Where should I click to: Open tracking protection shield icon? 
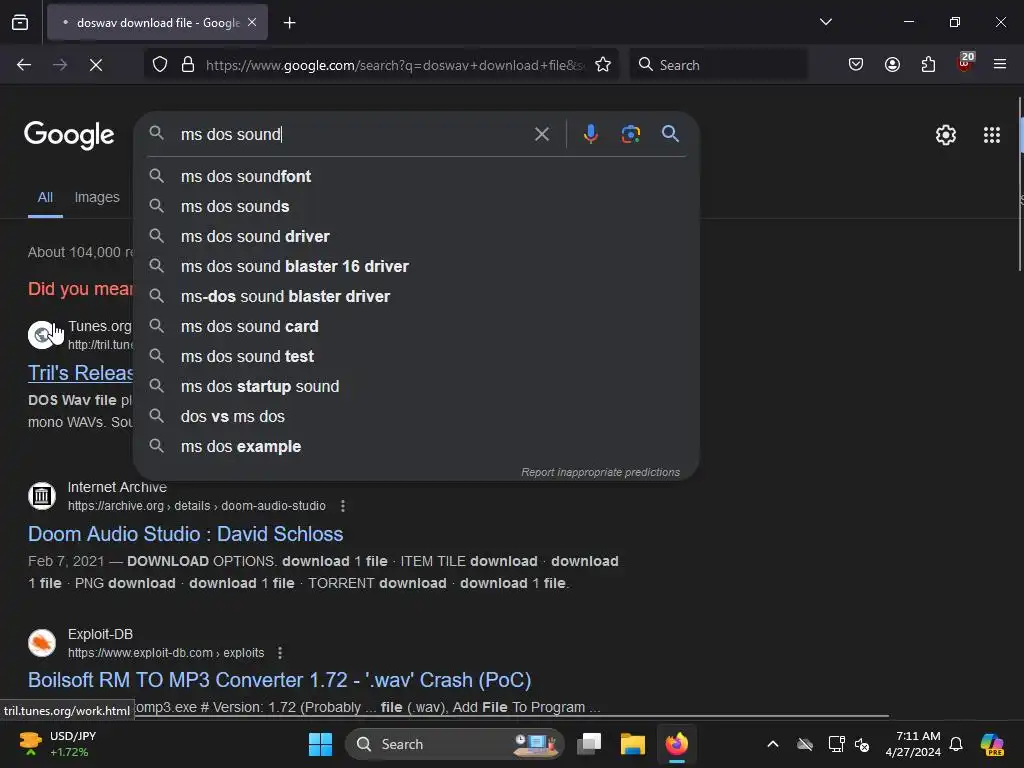pyautogui.click(x=160, y=65)
